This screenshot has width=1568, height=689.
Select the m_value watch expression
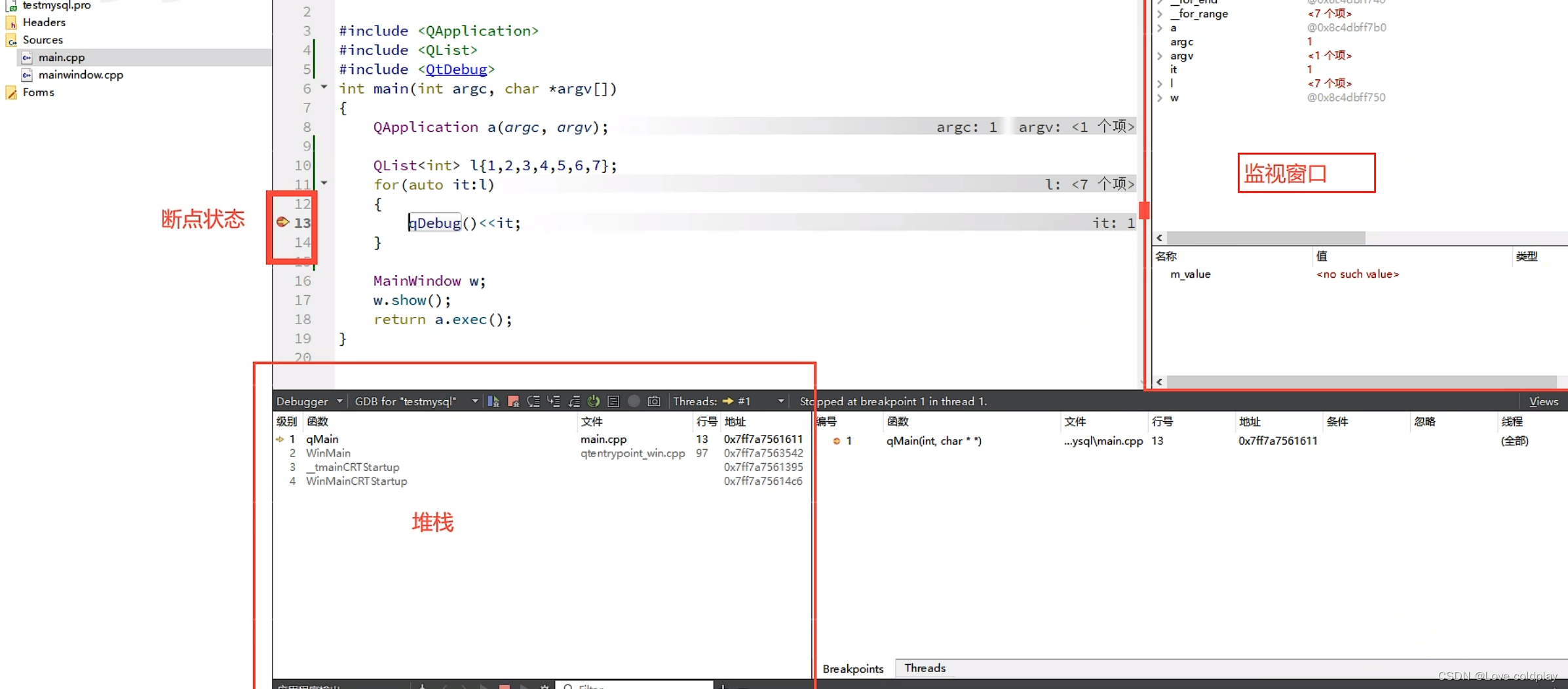pyautogui.click(x=1190, y=274)
